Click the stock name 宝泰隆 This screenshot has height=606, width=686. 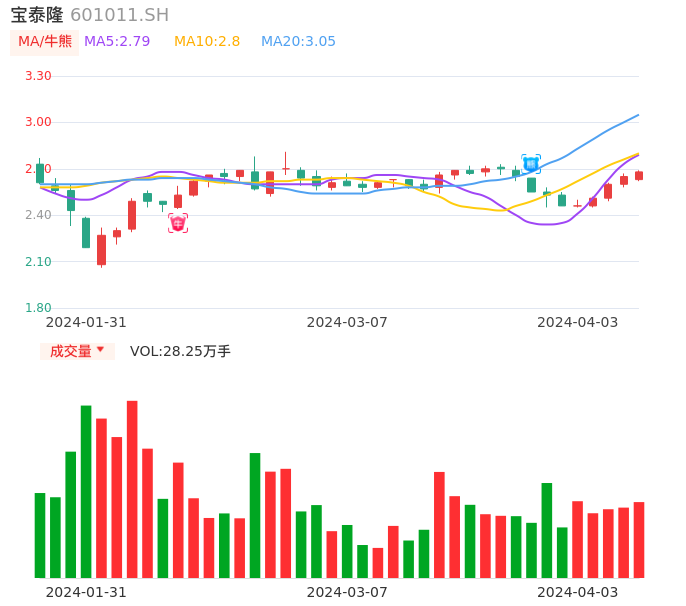pyautogui.click(x=37, y=15)
